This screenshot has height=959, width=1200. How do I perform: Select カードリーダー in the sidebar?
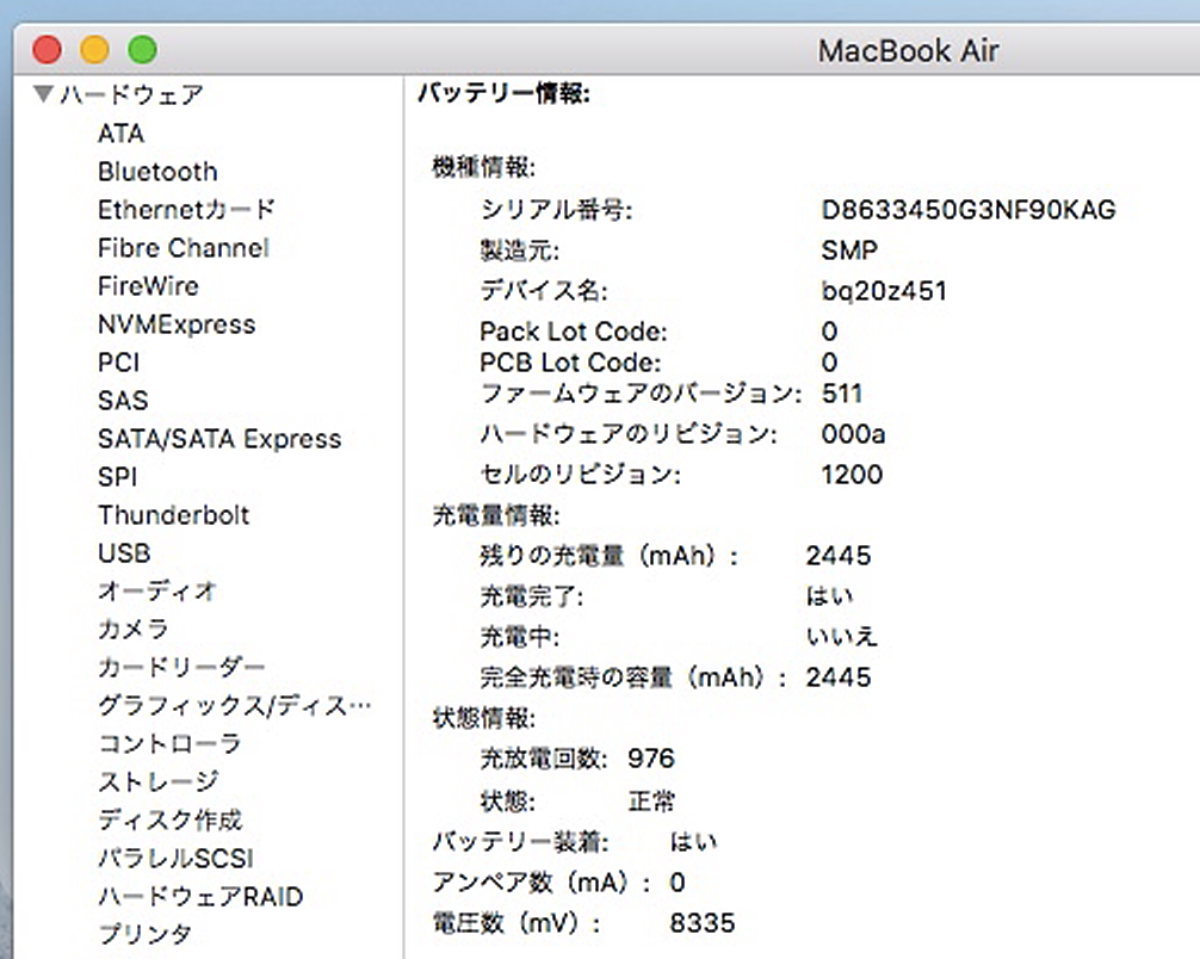click(x=182, y=667)
